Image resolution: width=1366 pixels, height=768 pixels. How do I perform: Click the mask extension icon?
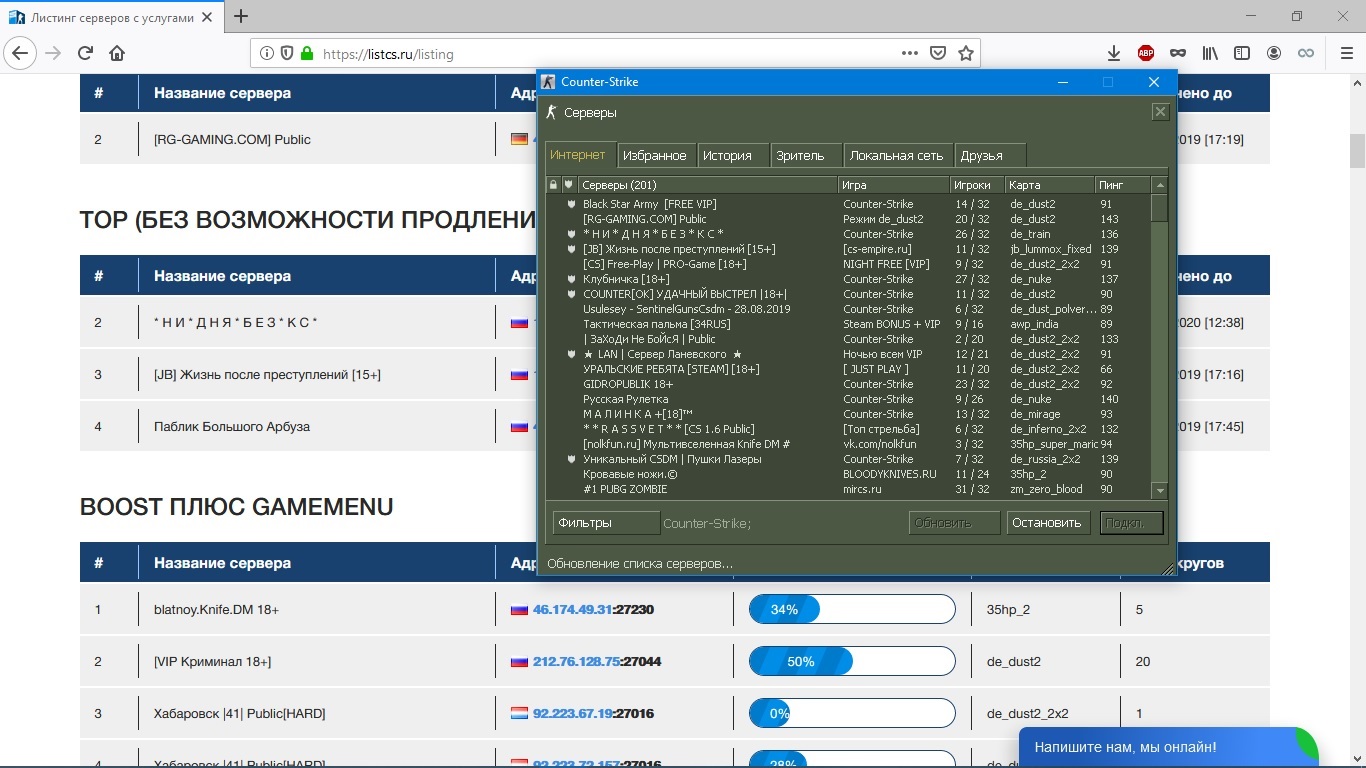pyautogui.click(x=1178, y=53)
